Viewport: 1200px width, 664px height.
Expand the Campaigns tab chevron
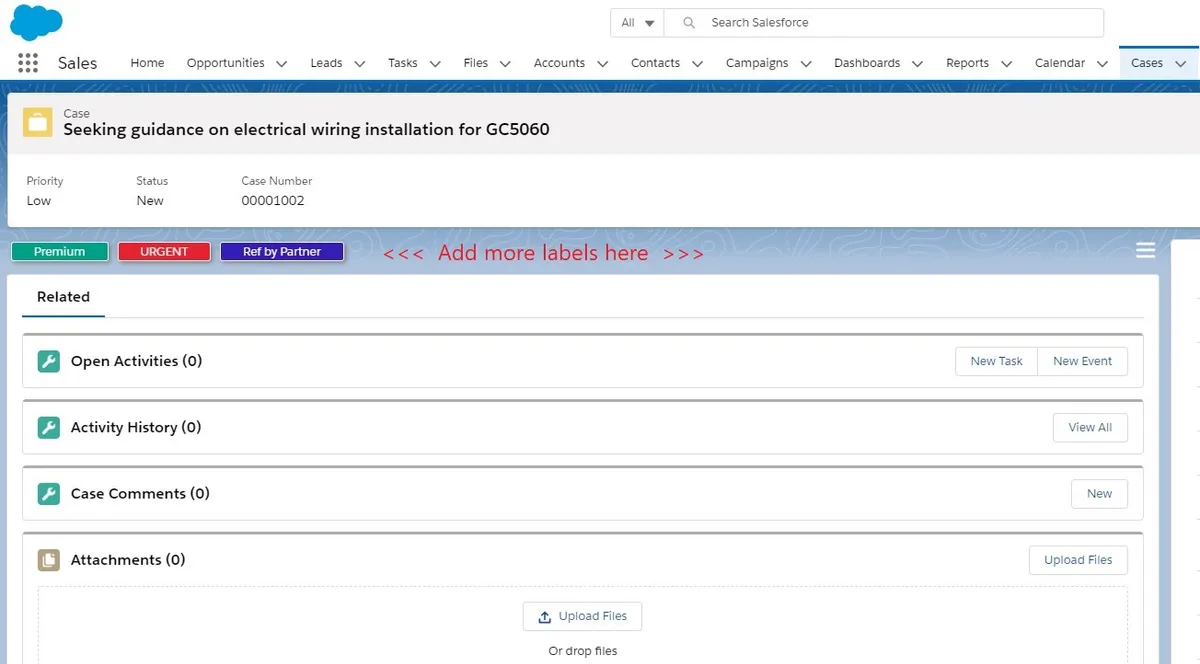[x=806, y=63]
